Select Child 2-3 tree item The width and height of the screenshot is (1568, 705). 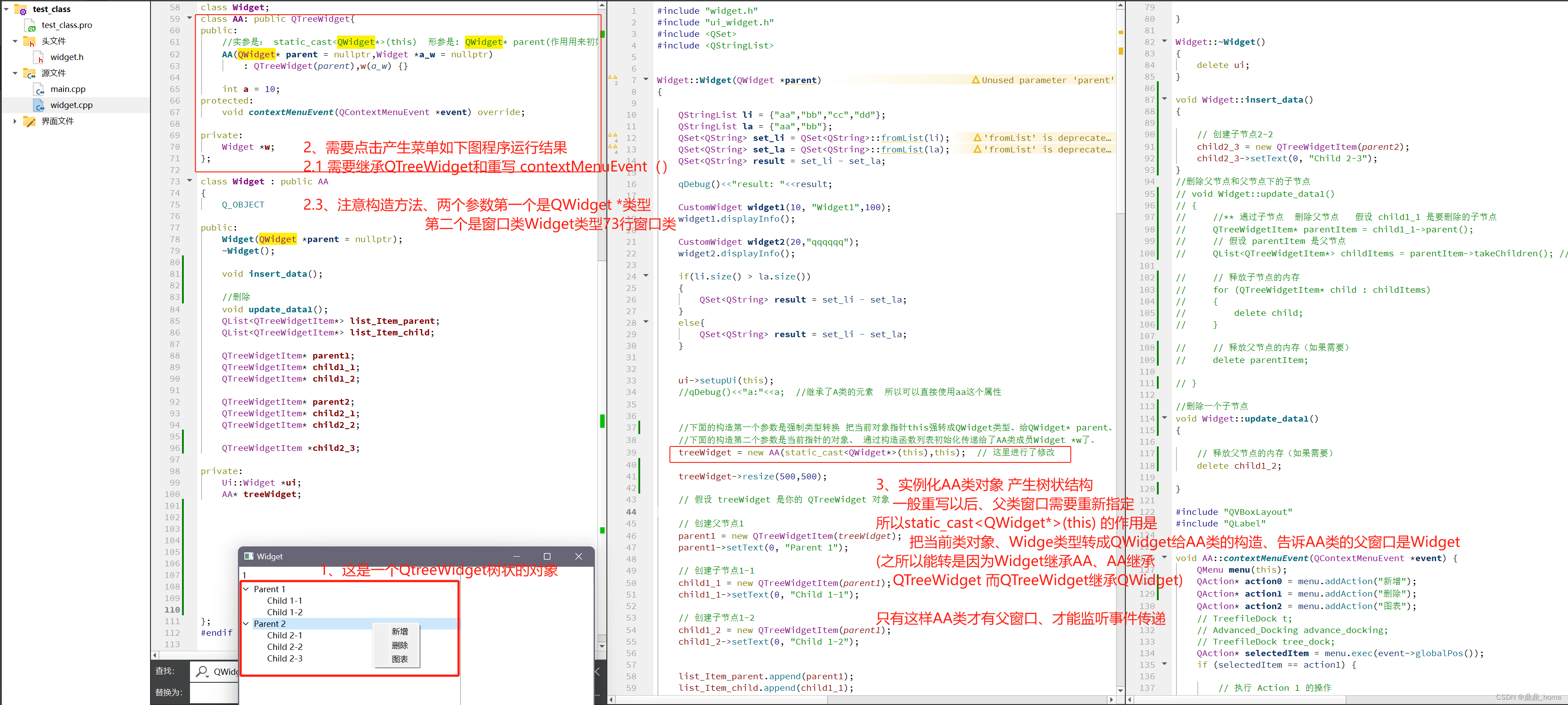[x=284, y=659]
